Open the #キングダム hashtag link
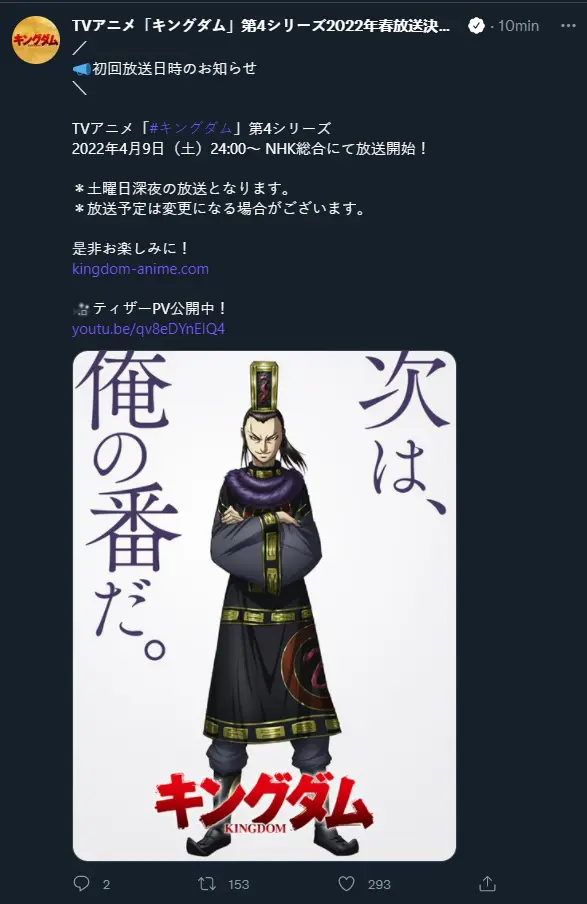 [x=190, y=129]
